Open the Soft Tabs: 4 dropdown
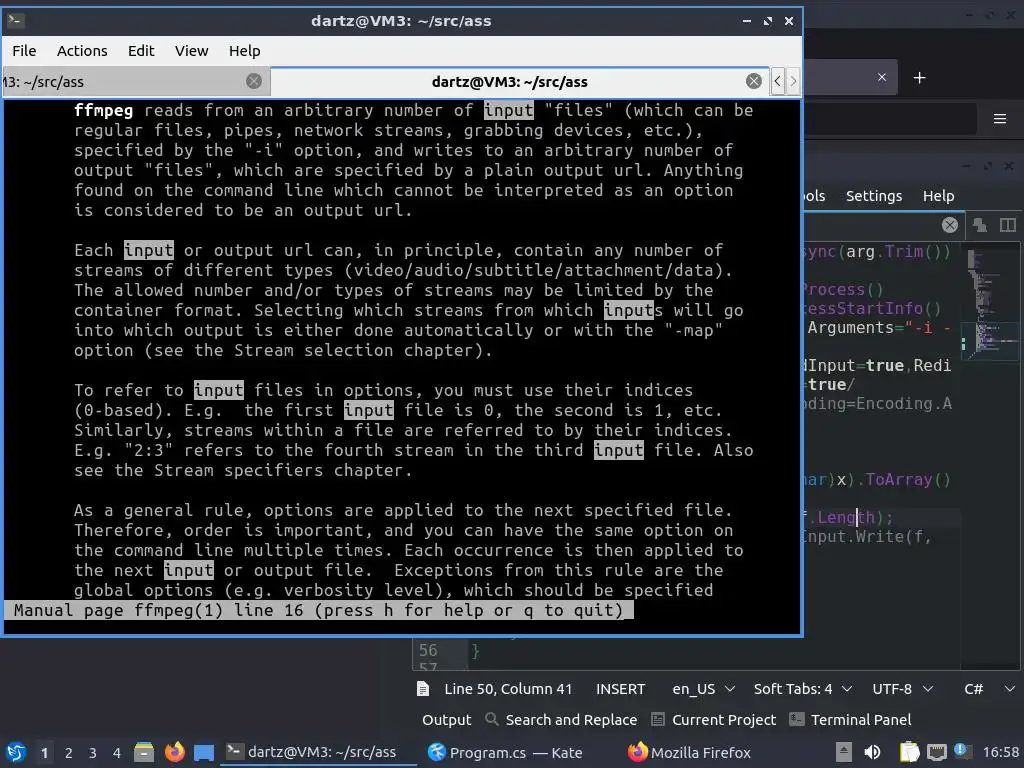The height and width of the screenshot is (768, 1024). pyautogui.click(x=803, y=689)
